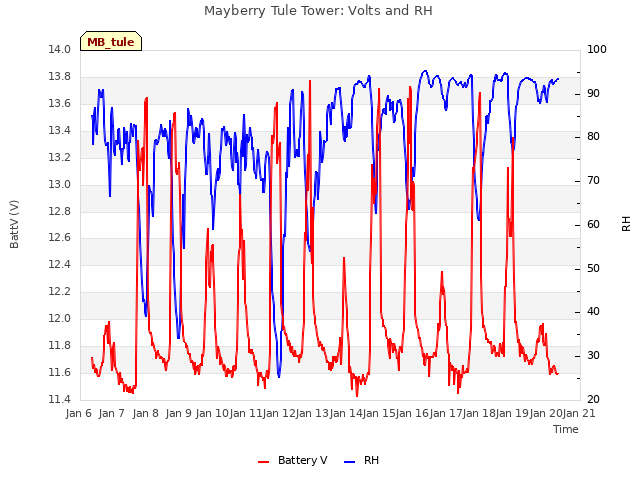Click the 30 right axis value
Viewport: 640px width, 480px height.
[x=593, y=356]
